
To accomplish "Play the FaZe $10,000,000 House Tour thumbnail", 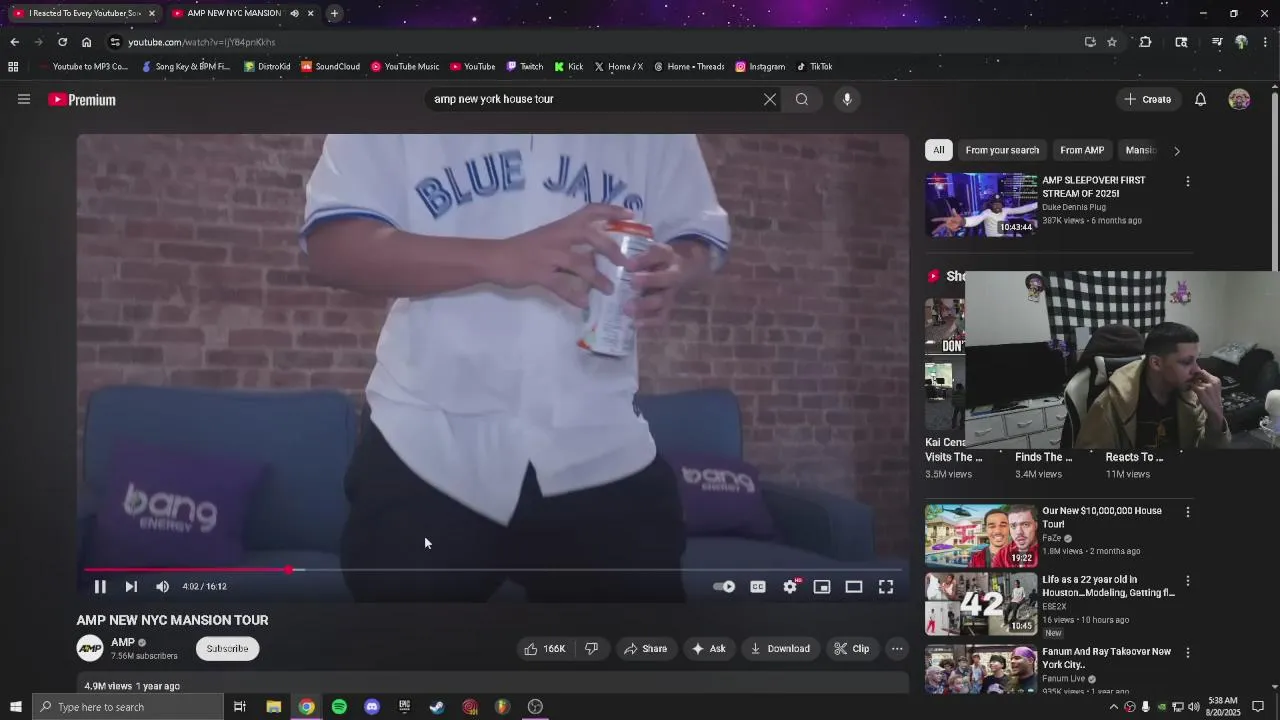I will [981, 535].
